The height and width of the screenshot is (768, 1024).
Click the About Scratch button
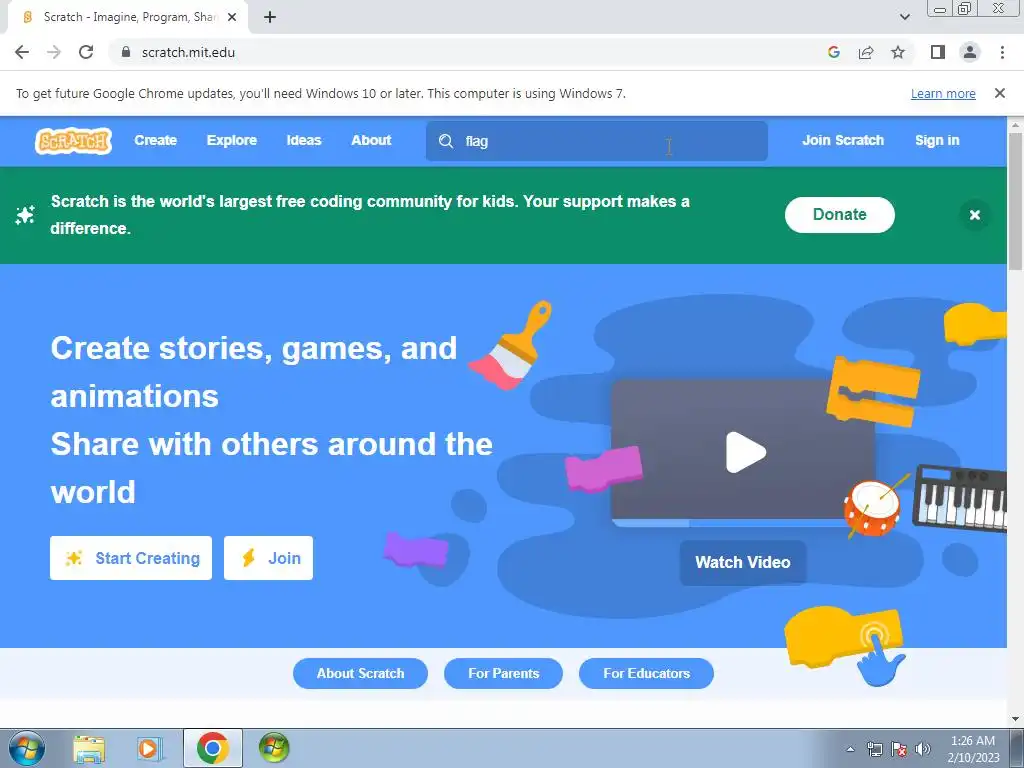click(x=360, y=673)
